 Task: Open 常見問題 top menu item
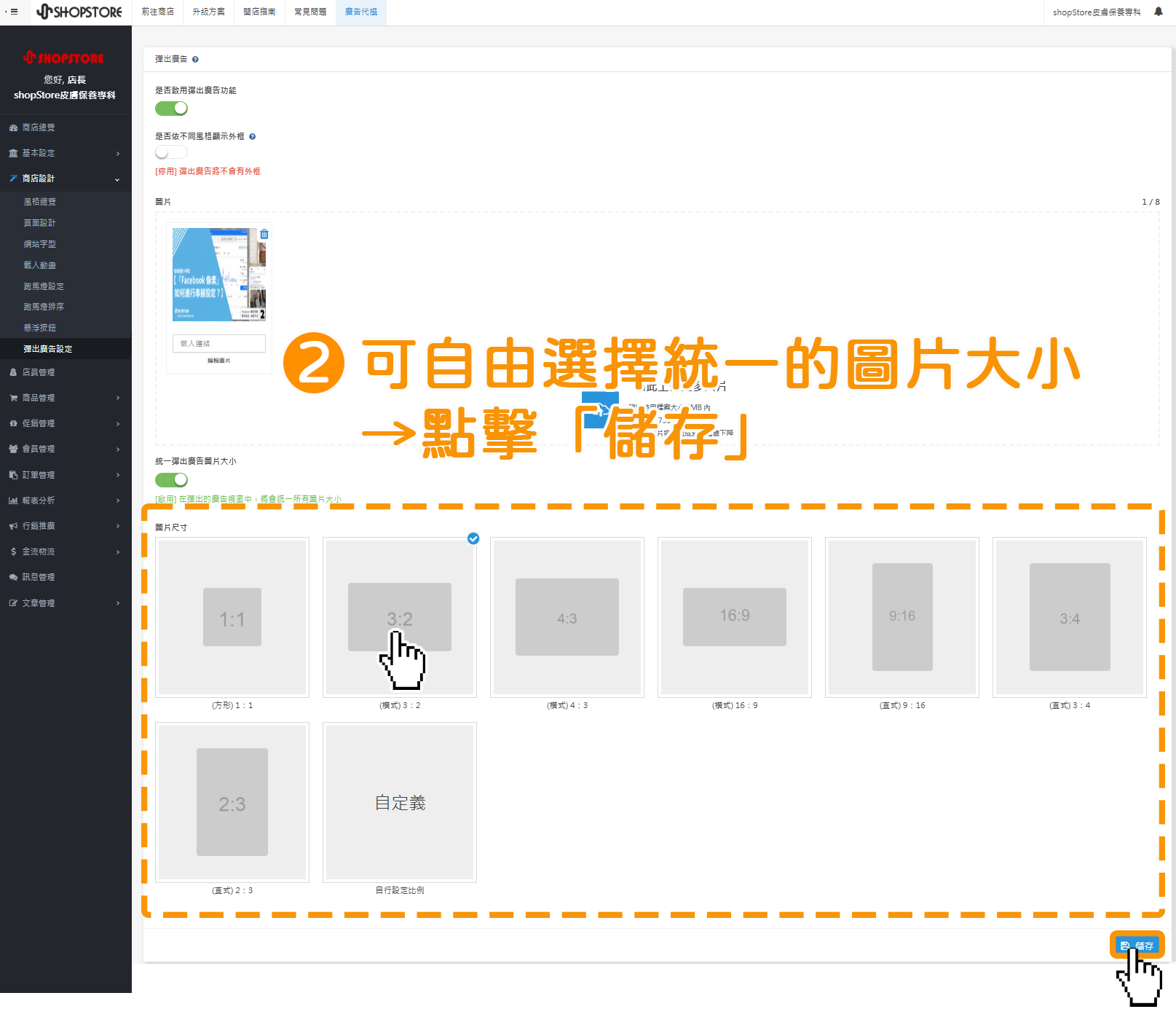click(310, 12)
